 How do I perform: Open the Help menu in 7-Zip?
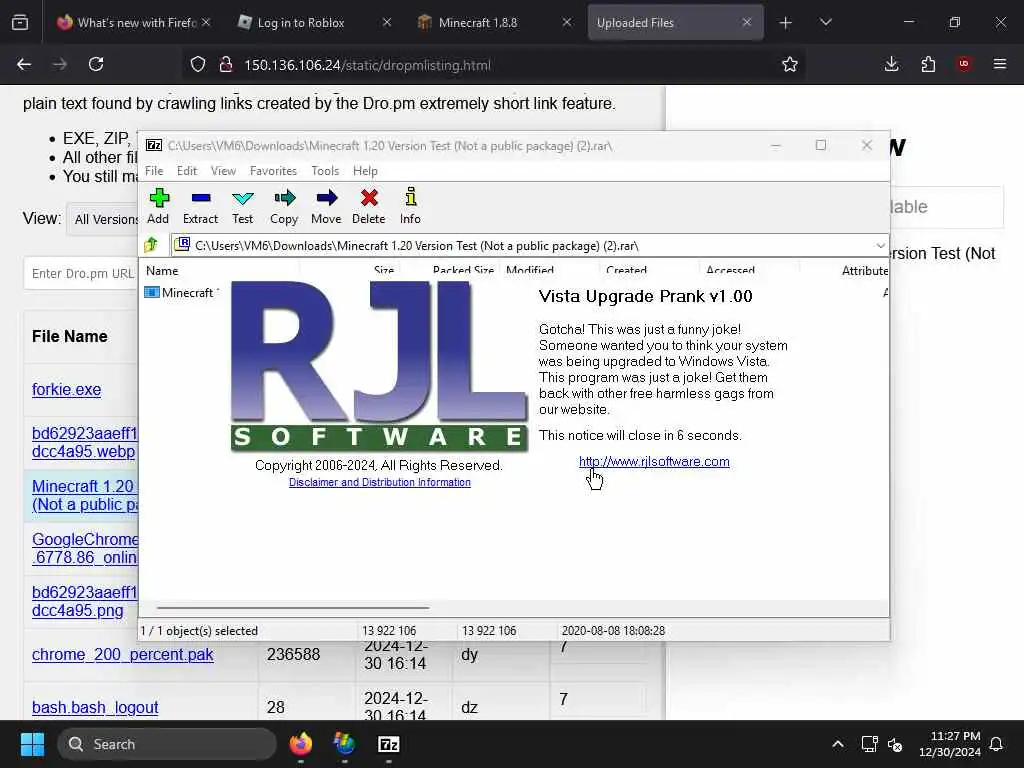click(366, 170)
